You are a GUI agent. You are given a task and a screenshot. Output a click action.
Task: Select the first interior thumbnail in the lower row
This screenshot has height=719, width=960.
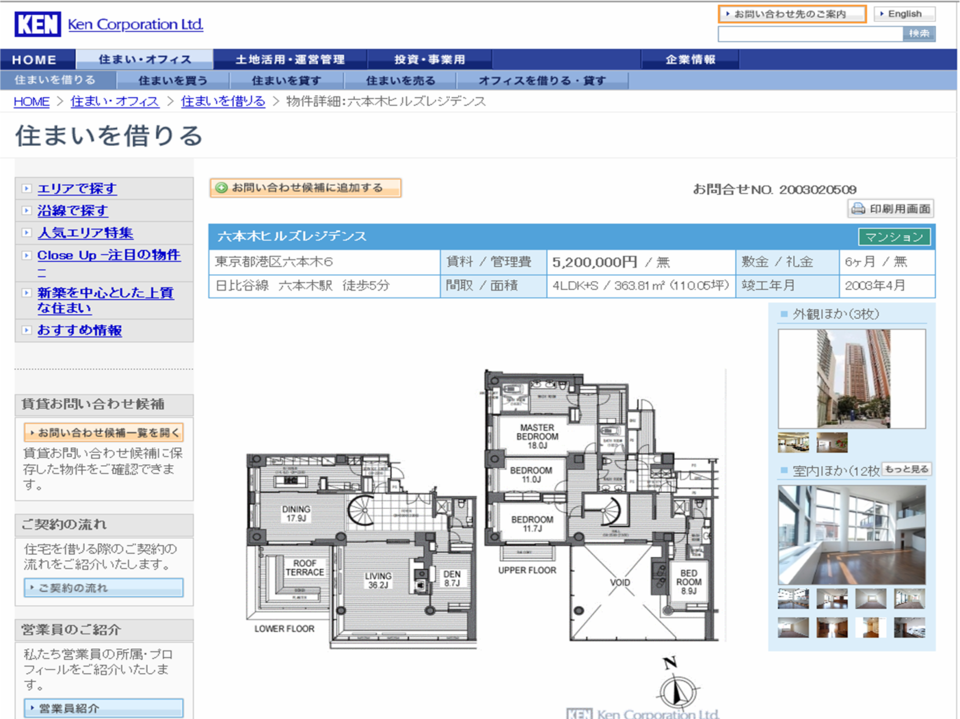[x=793, y=627]
